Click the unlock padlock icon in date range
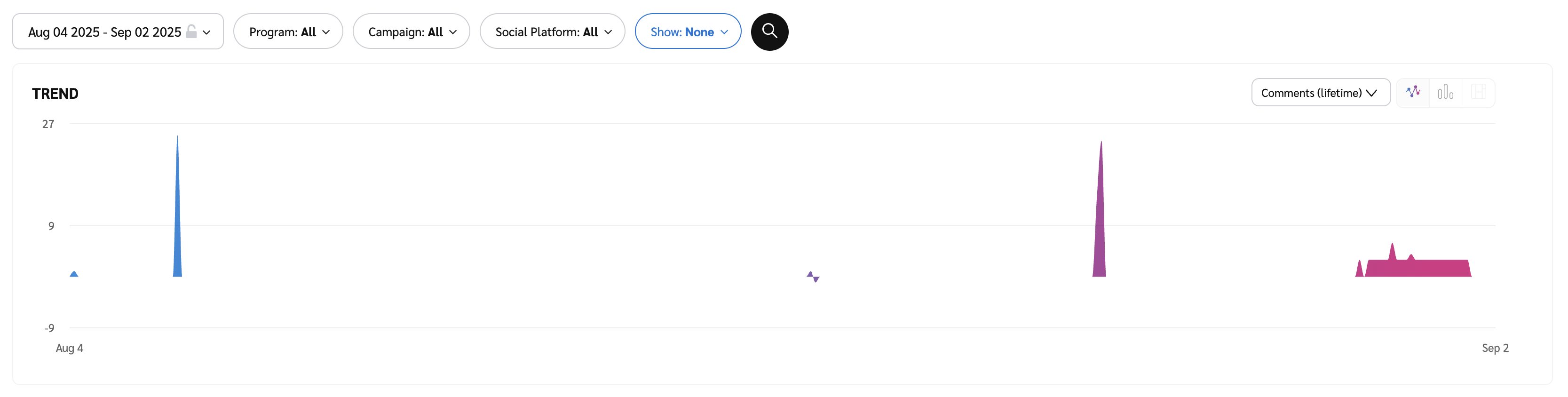Screen dimensions: 1568x397 pos(191,32)
